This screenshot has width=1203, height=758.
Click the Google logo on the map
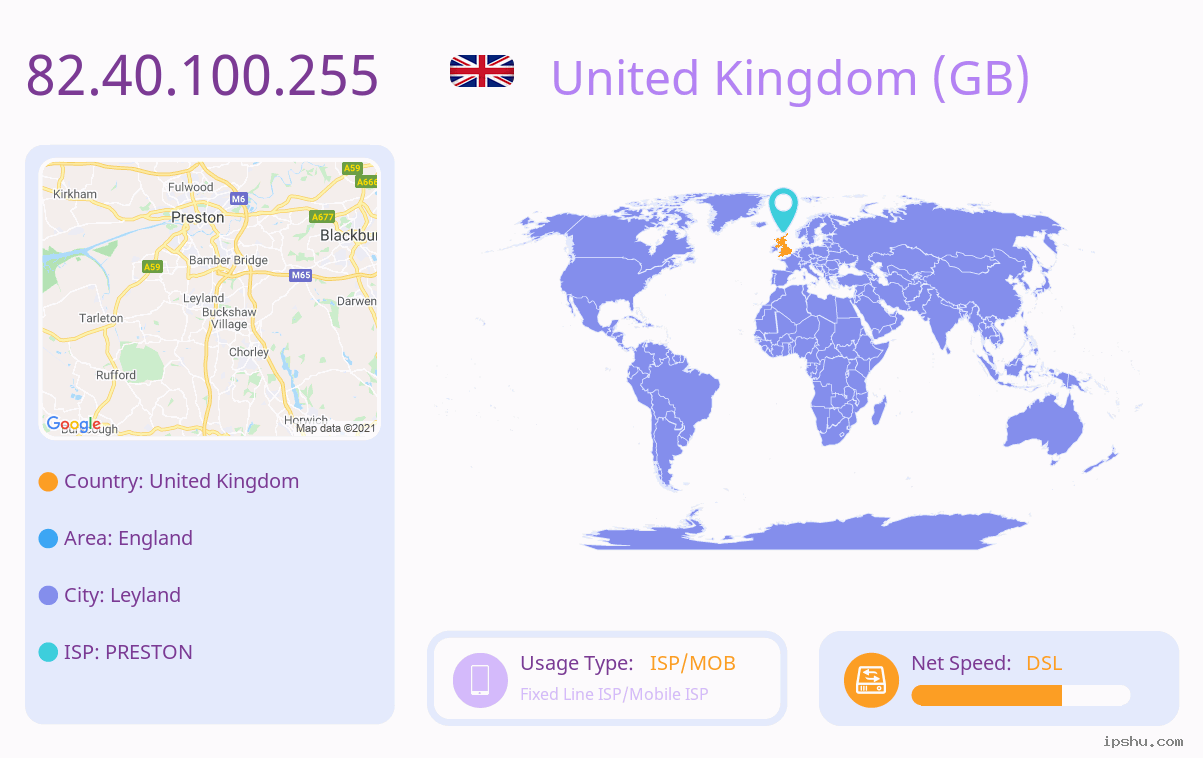tap(73, 424)
